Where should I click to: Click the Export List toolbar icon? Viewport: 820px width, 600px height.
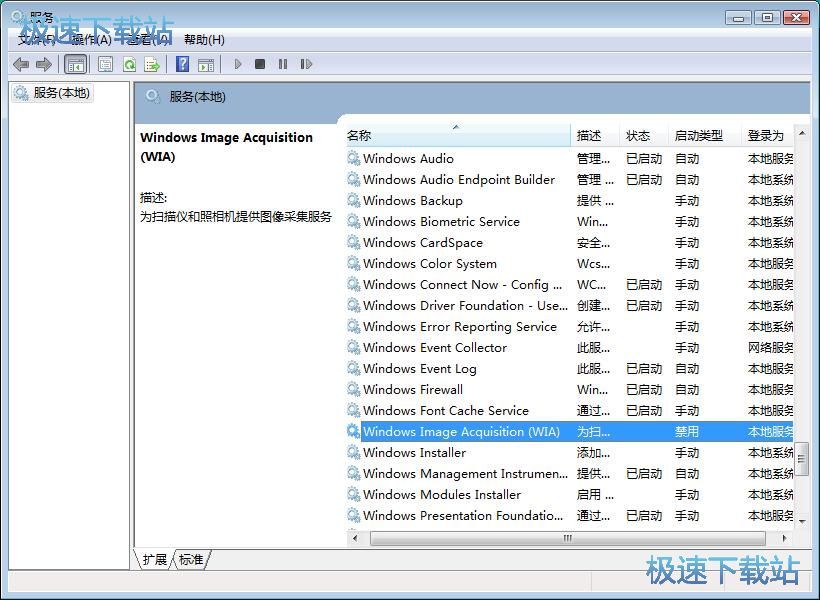click(152, 64)
